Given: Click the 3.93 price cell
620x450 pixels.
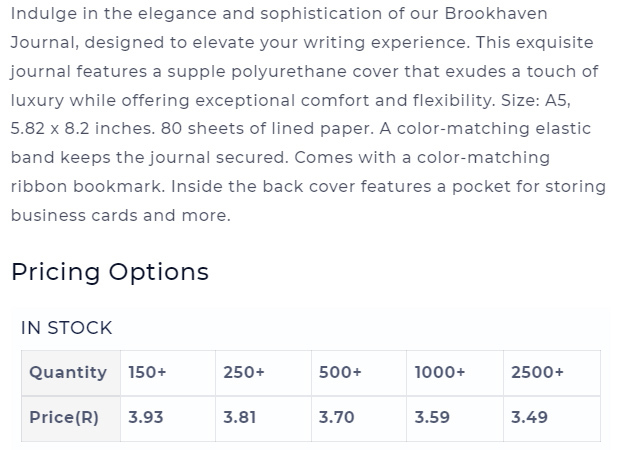Looking at the screenshot, I should (x=168, y=419).
